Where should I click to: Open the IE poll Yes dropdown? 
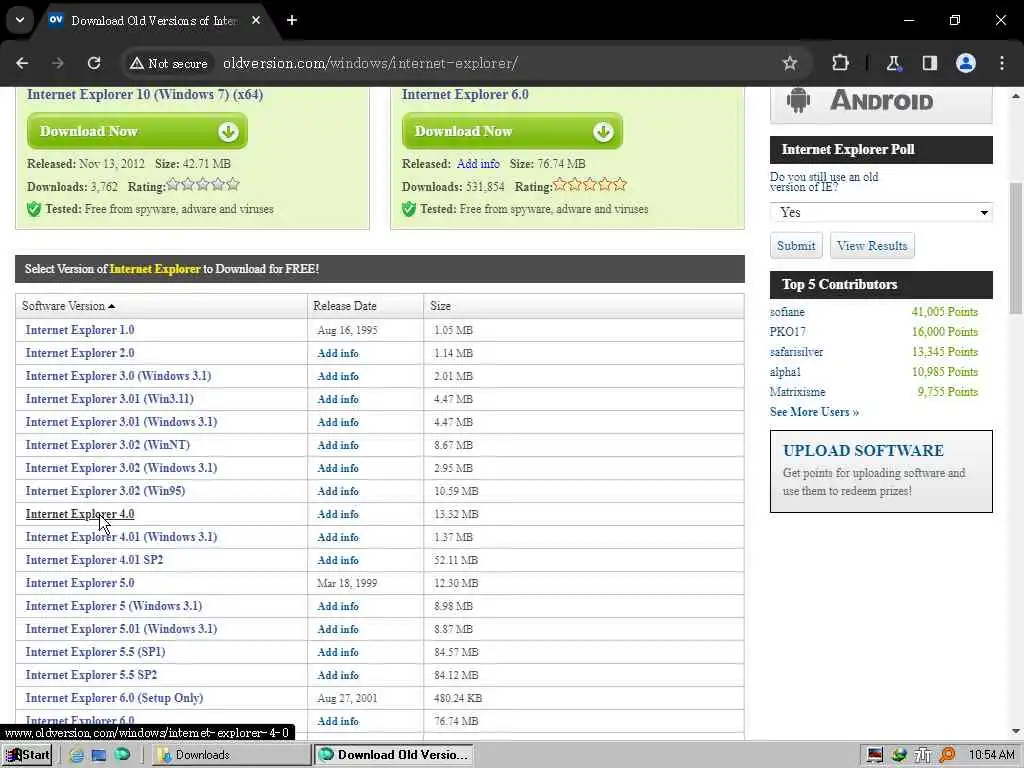(x=881, y=212)
